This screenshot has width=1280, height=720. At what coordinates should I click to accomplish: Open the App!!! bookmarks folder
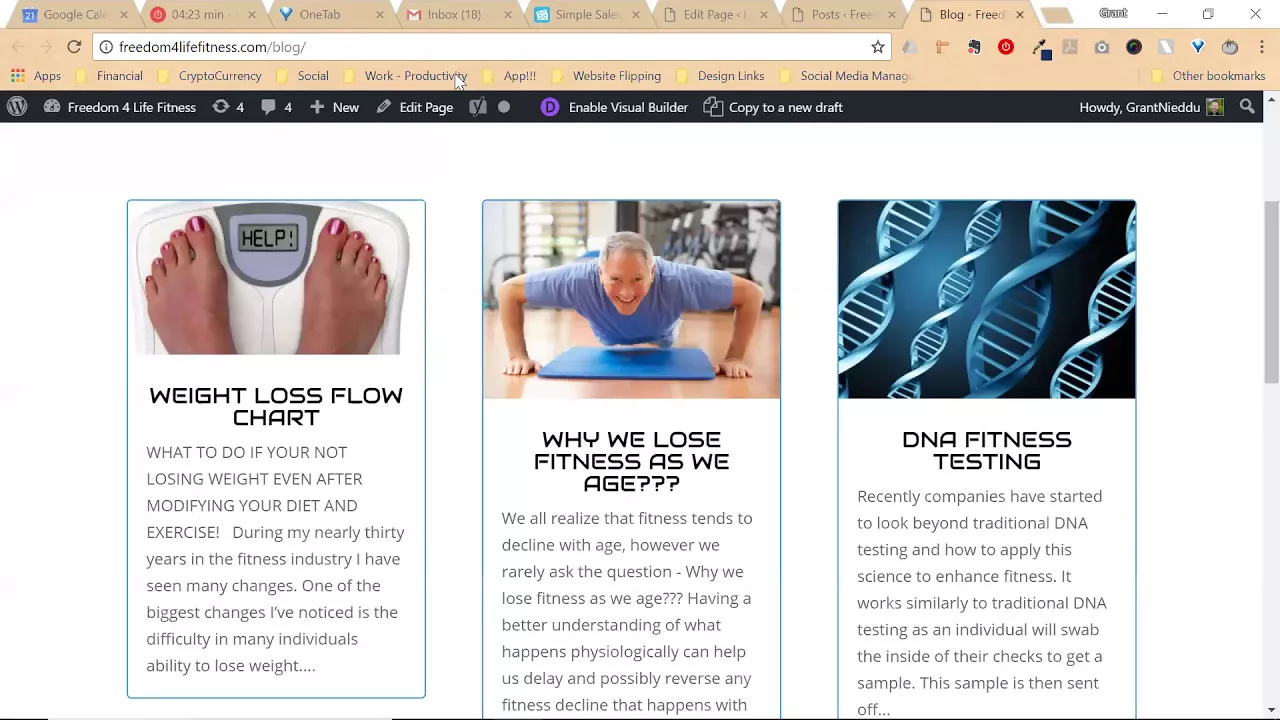click(510, 76)
